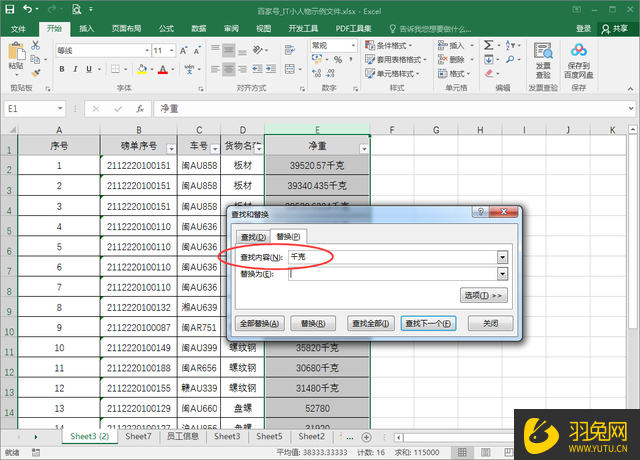This screenshot has width=640, height=460.
Task: Click the Fill Color bucket icon
Action: click(x=142, y=69)
